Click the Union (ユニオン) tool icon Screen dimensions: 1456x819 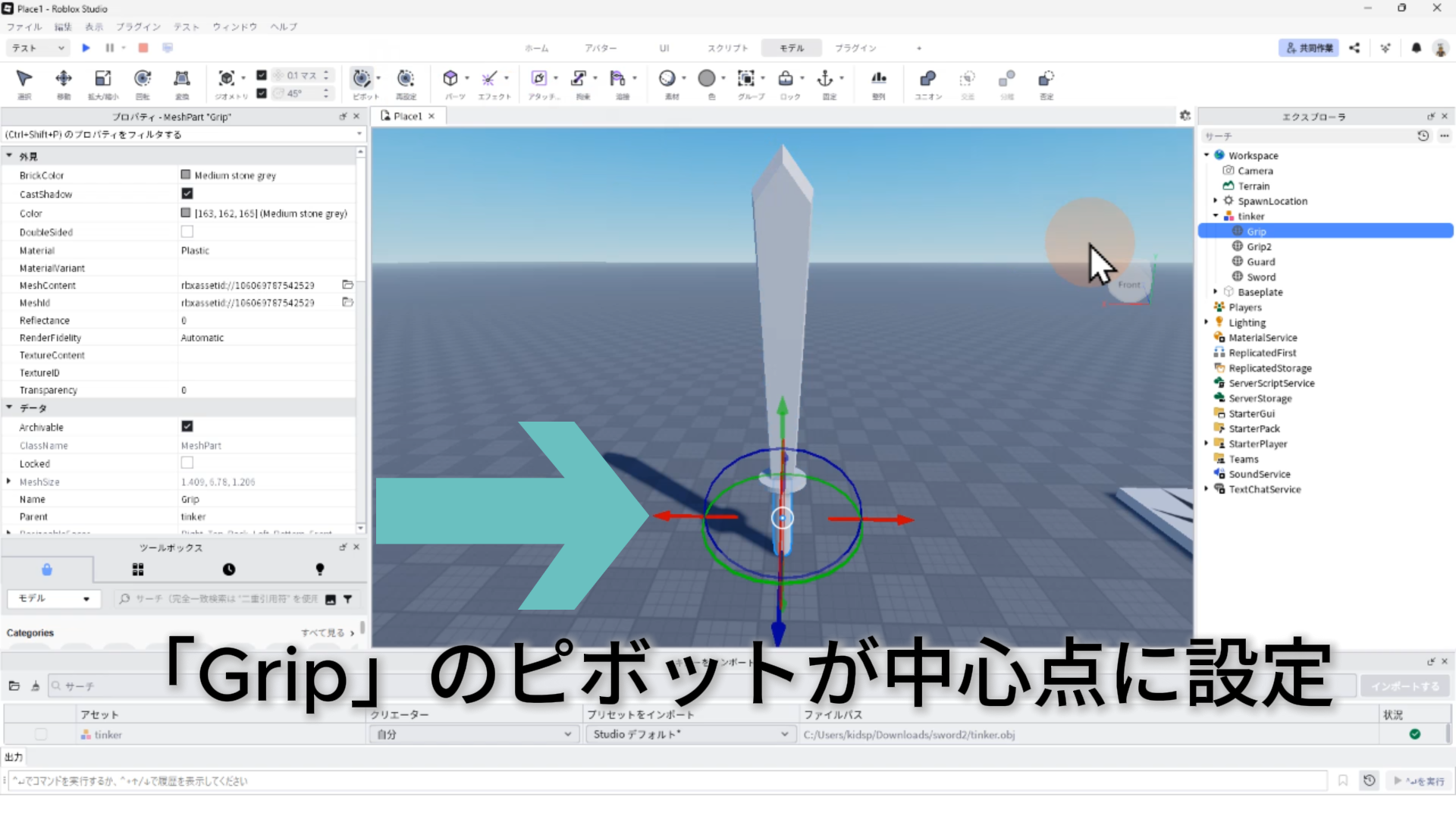pyautogui.click(x=927, y=79)
